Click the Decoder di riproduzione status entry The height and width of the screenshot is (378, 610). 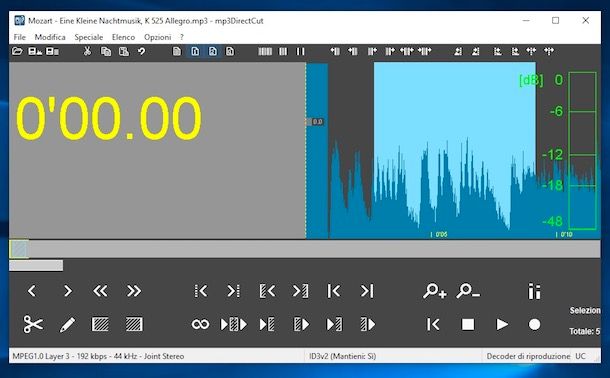click(528, 356)
